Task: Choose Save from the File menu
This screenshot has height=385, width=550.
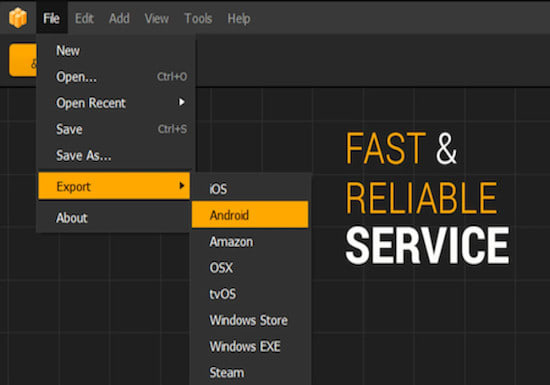Action: (115, 129)
